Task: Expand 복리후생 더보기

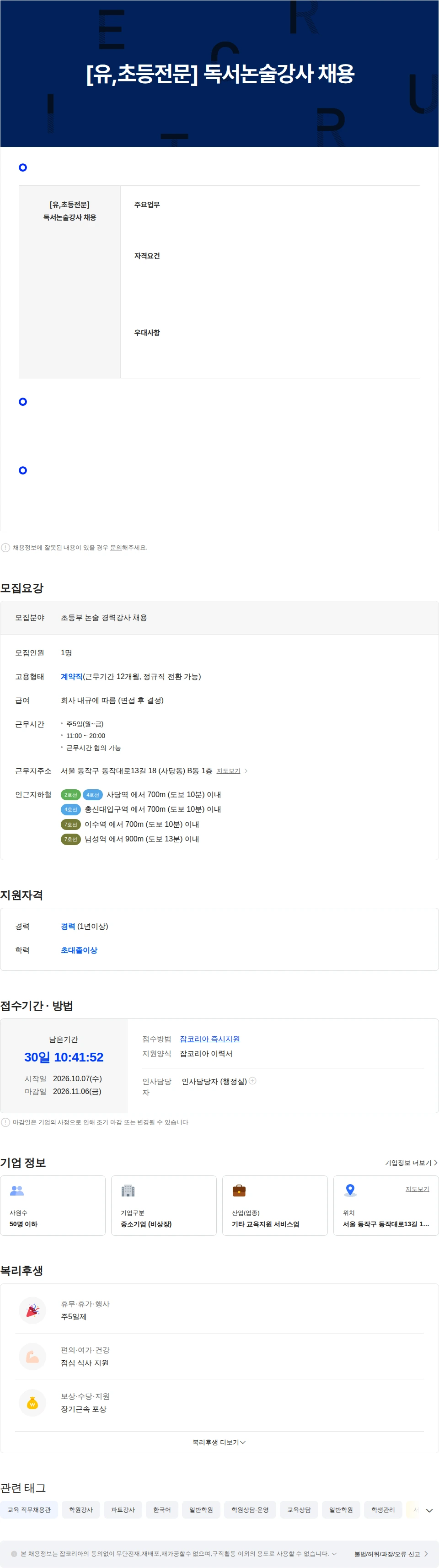Action: pyautogui.click(x=219, y=1442)
